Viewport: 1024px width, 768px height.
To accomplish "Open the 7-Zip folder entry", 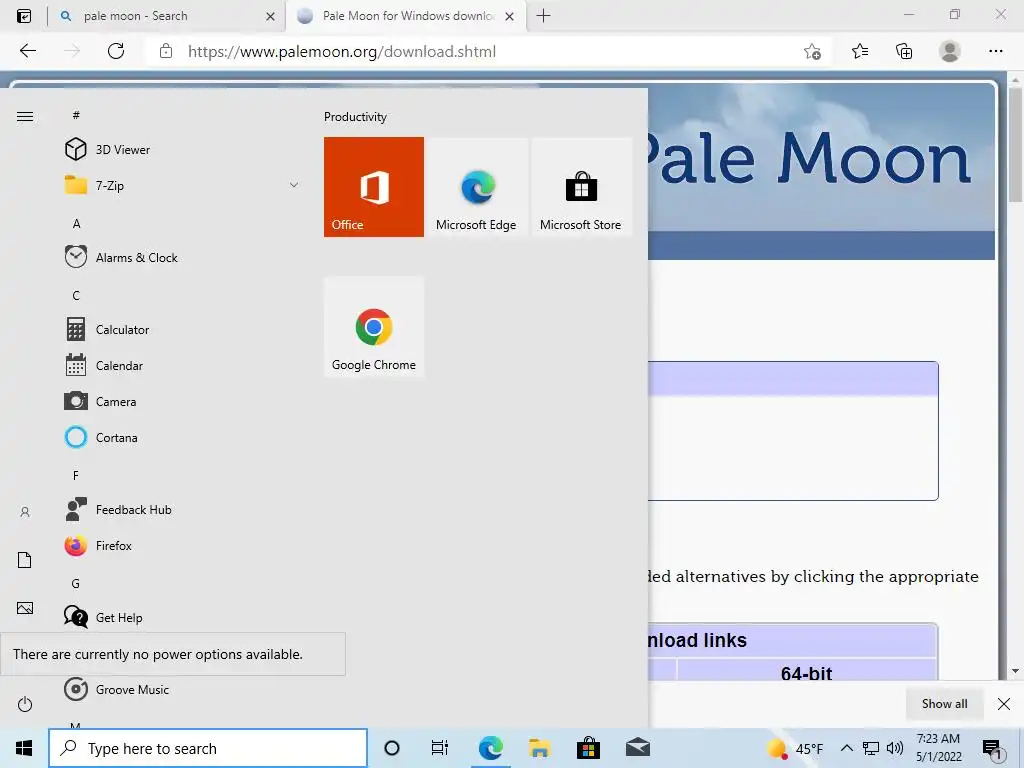I will coord(183,185).
